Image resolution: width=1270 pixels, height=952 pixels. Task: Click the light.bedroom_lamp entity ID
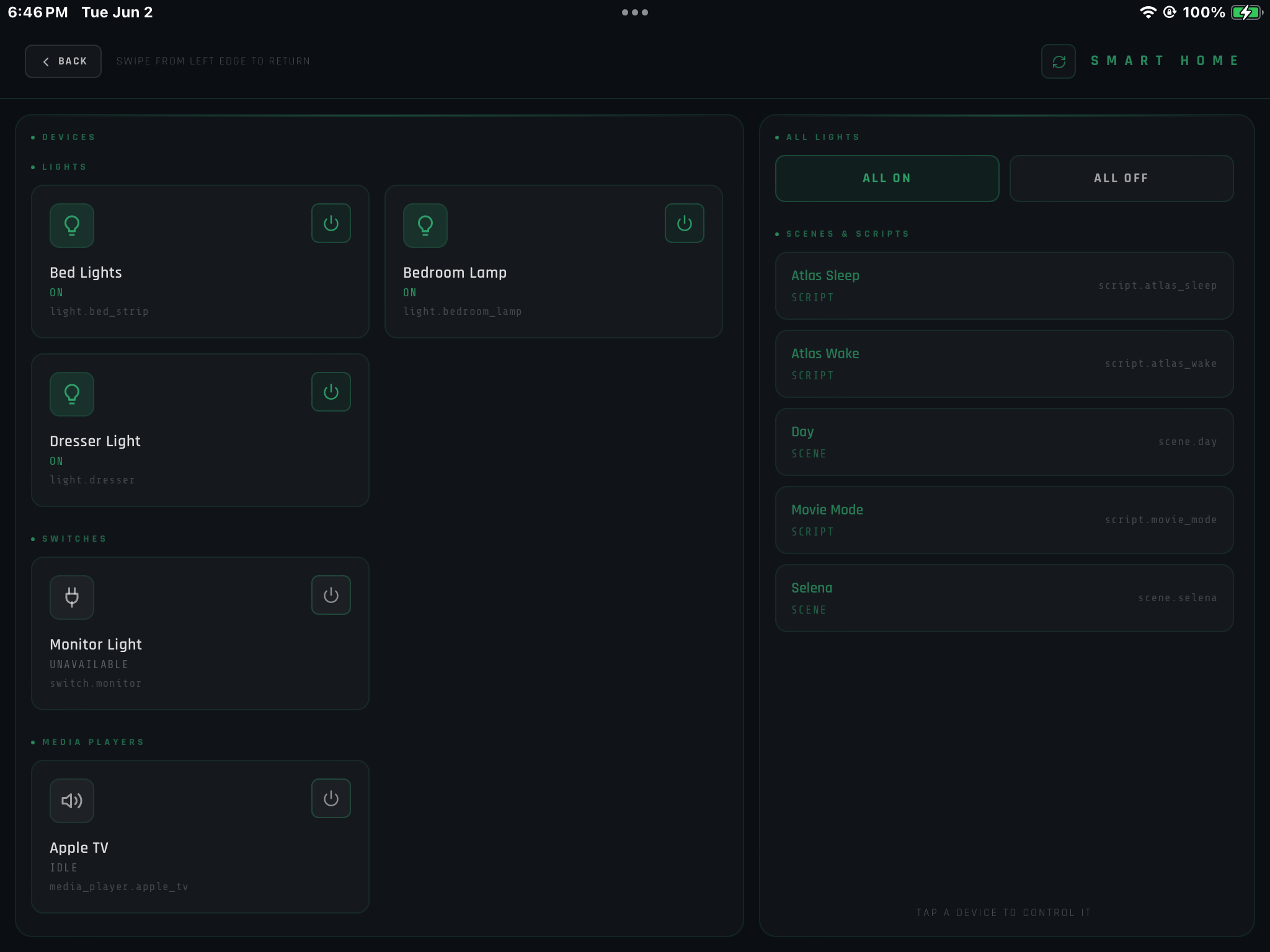click(463, 311)
